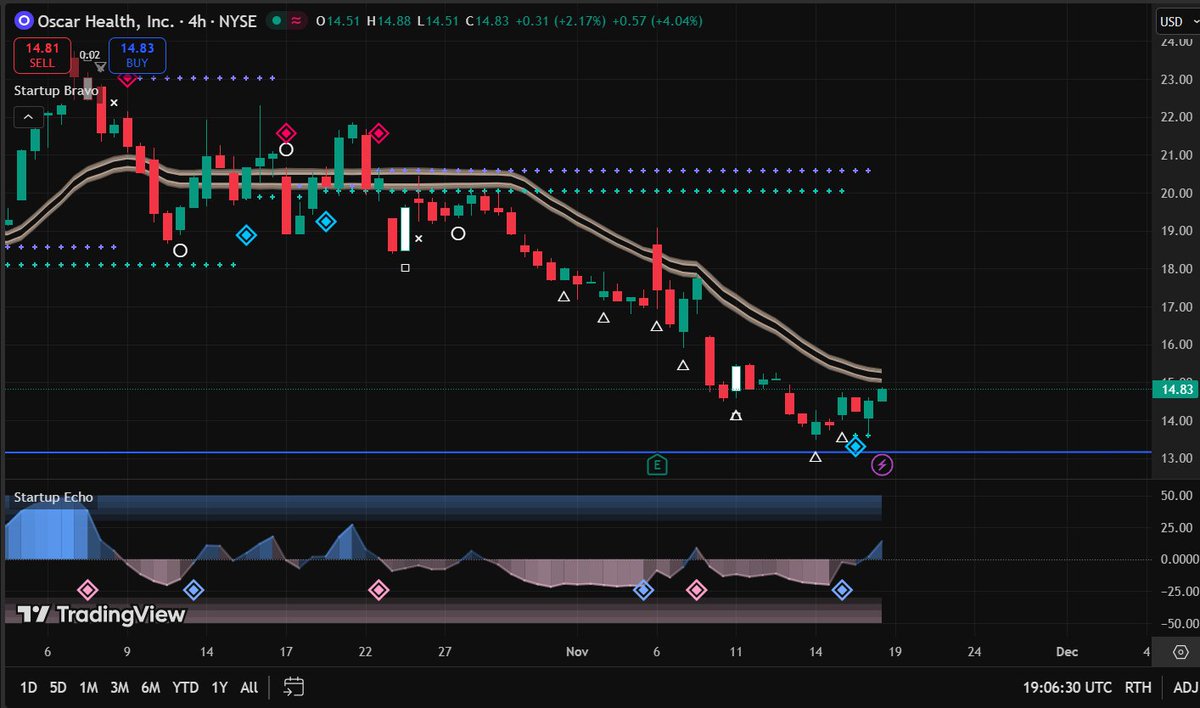
Task: Click blue diamond signal beside lightning bolt
Action: click(856, 446)
